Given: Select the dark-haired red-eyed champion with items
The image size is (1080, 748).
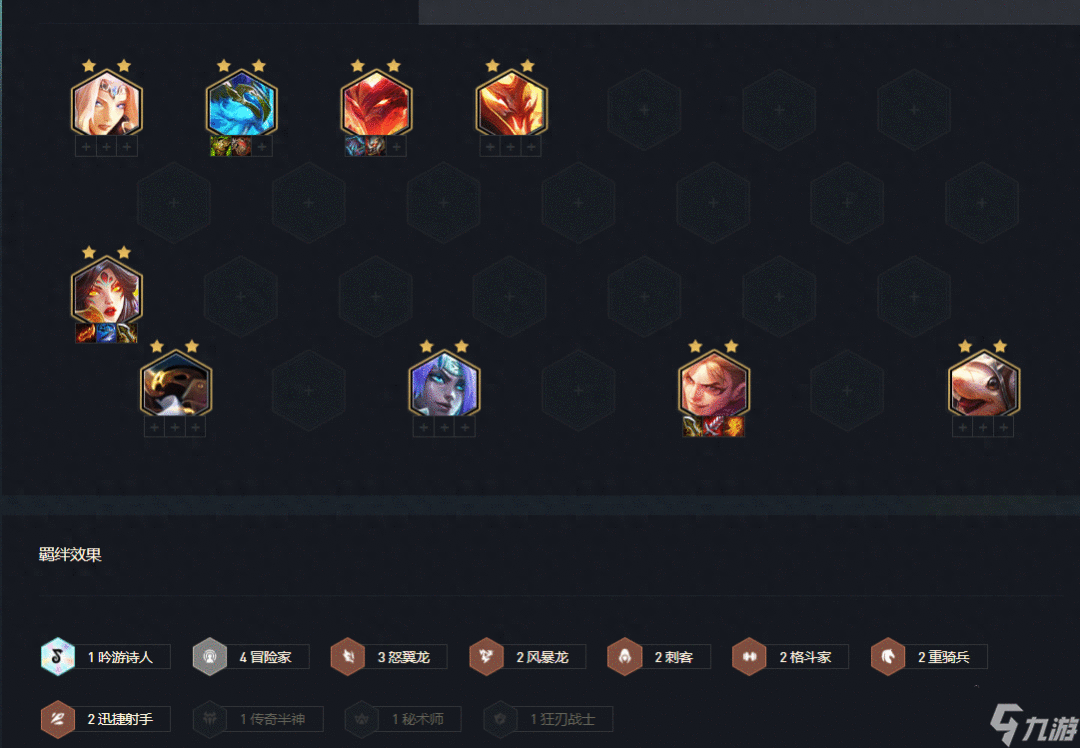Looking at the screenshot, I should pos(107,290).
